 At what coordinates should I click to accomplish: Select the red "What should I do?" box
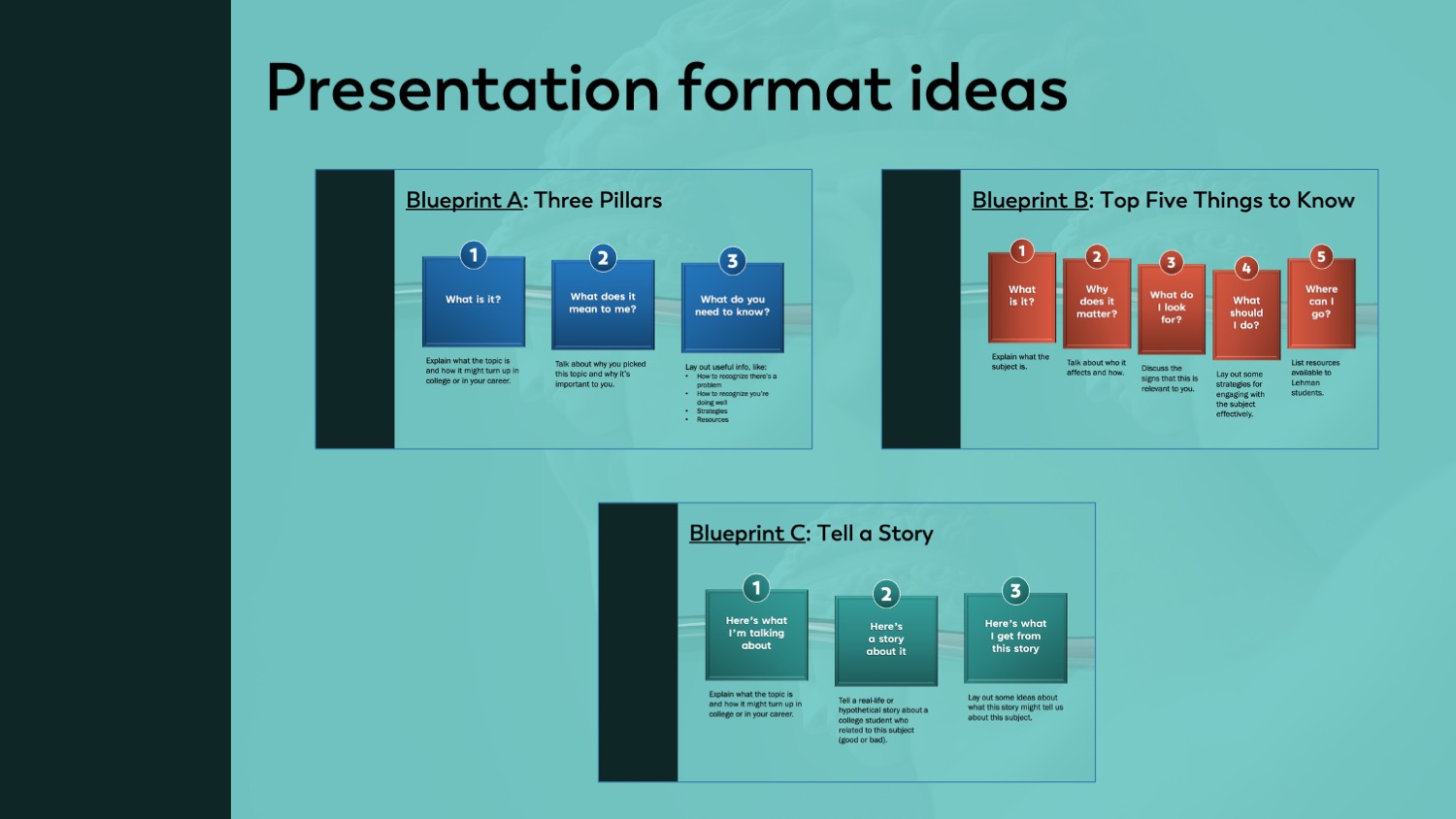tap(1246, 316)
